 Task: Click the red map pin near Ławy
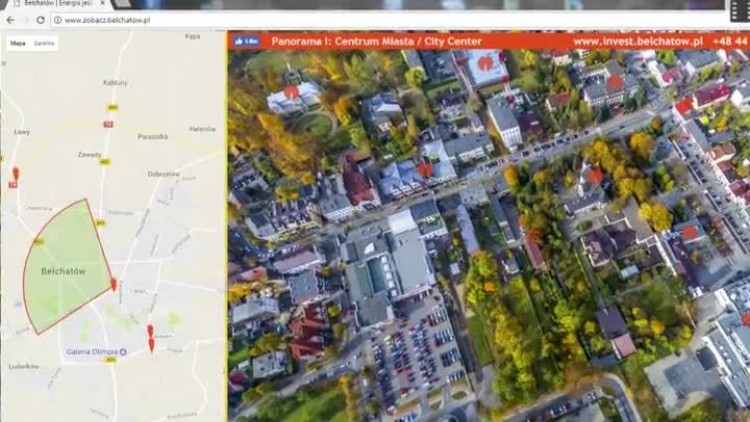pos(16,174)
